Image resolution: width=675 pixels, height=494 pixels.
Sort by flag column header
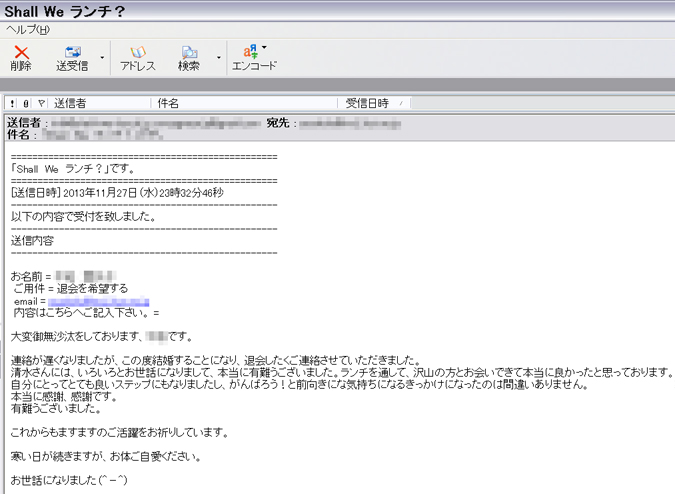click(x=41, y=103)
